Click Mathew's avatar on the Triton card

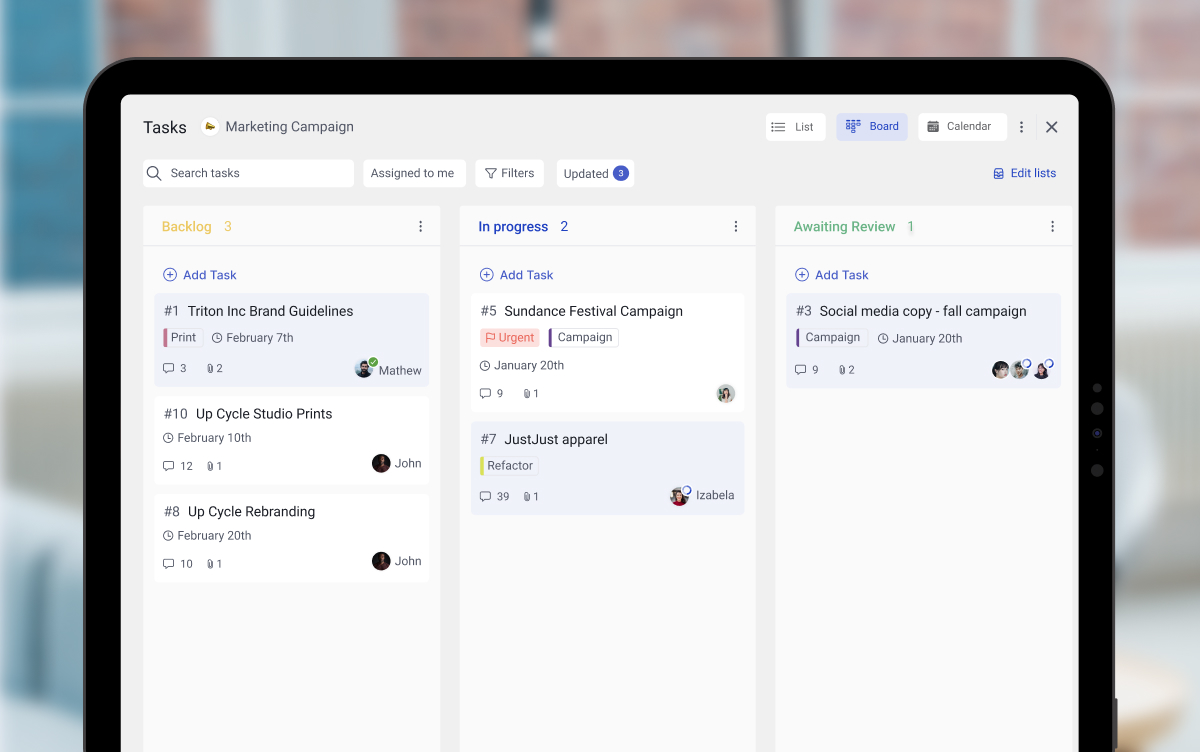pos(363,368)
